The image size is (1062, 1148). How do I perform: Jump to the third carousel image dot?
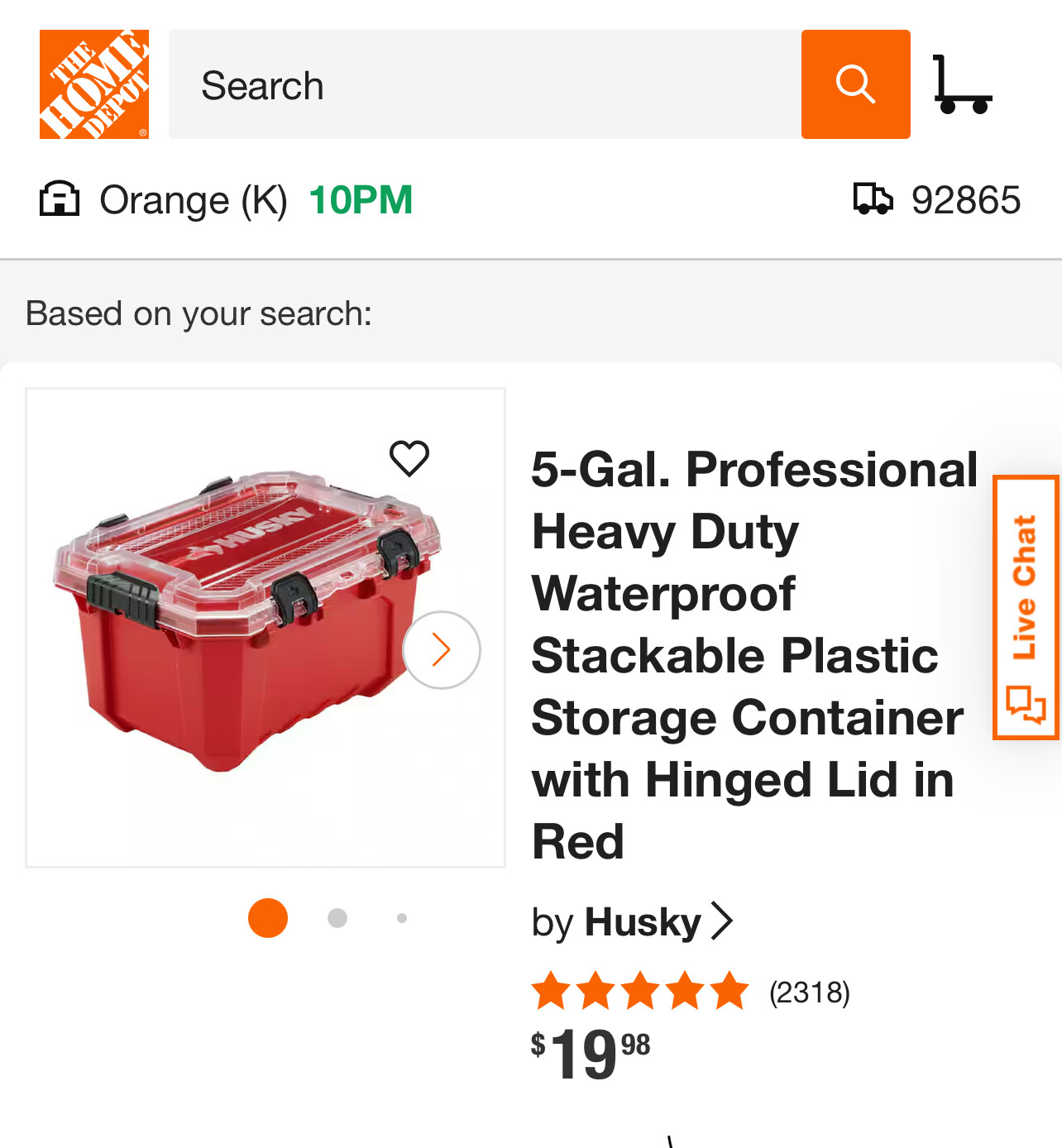click(402, 918)
